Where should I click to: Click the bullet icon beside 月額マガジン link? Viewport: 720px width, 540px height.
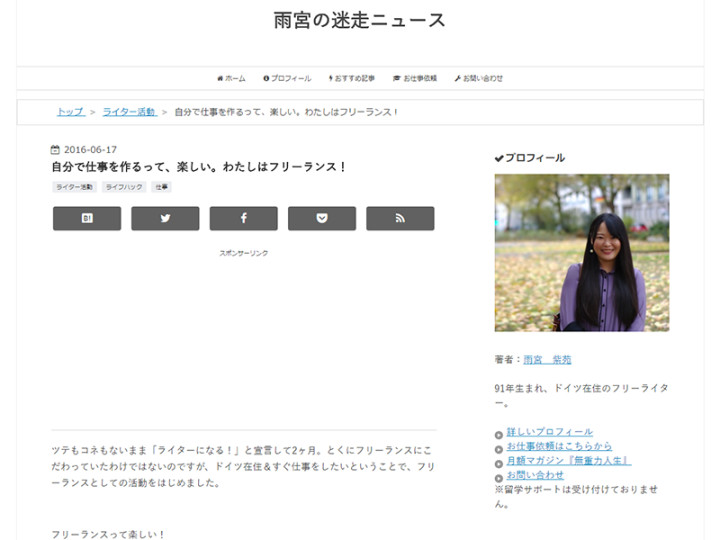point(499,463)
